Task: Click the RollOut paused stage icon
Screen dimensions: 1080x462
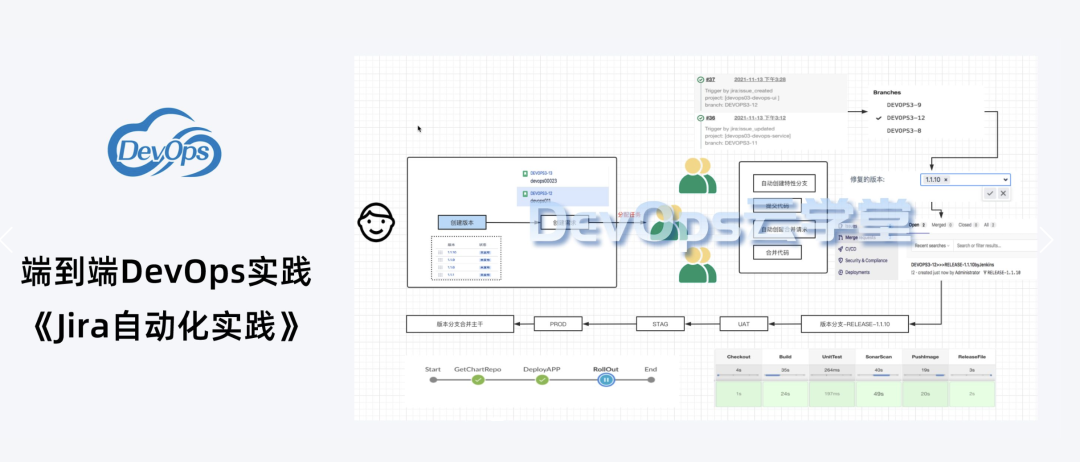Action: pyautogui.click(x=606, y=379)
